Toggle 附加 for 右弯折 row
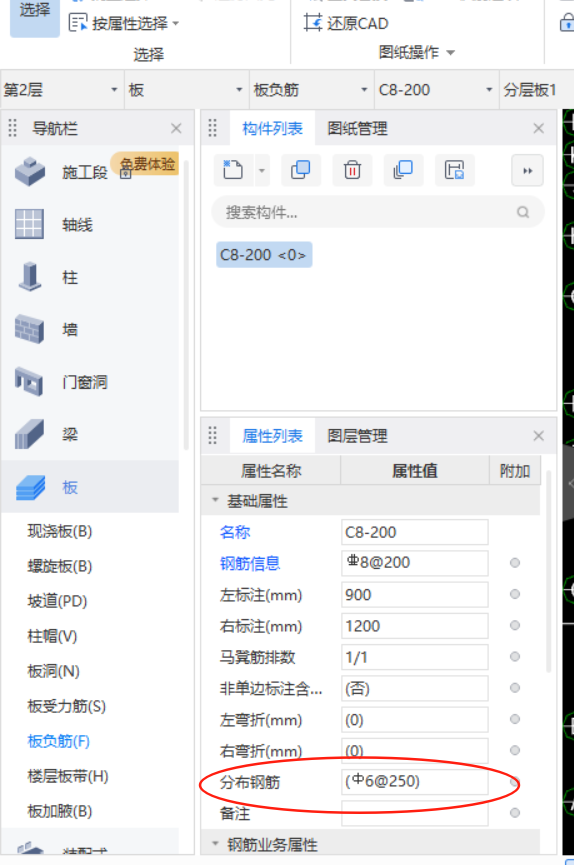This screenshot has height=865, width=574. point(515,750)
